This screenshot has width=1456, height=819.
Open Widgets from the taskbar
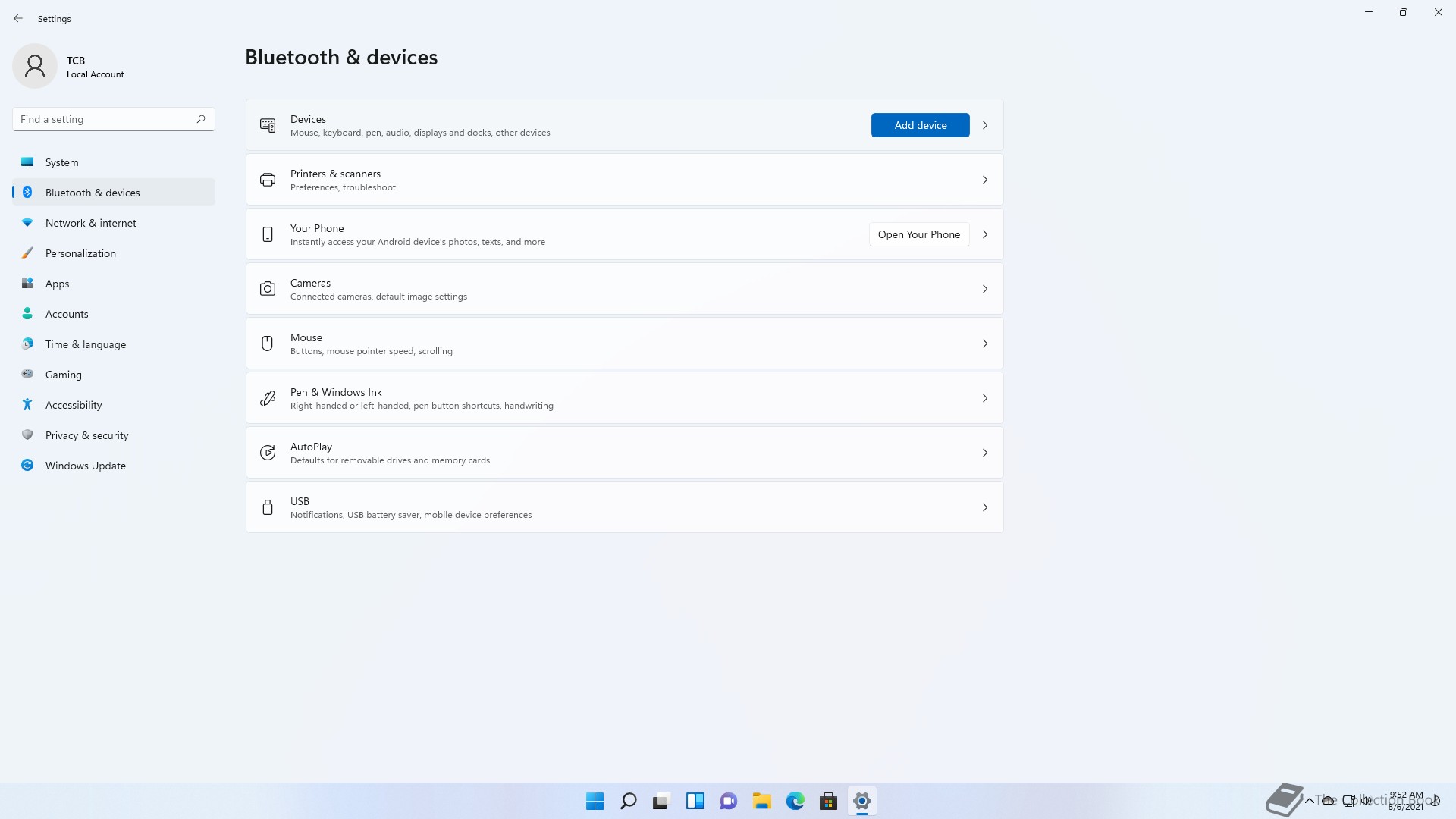tap(695, 801)
